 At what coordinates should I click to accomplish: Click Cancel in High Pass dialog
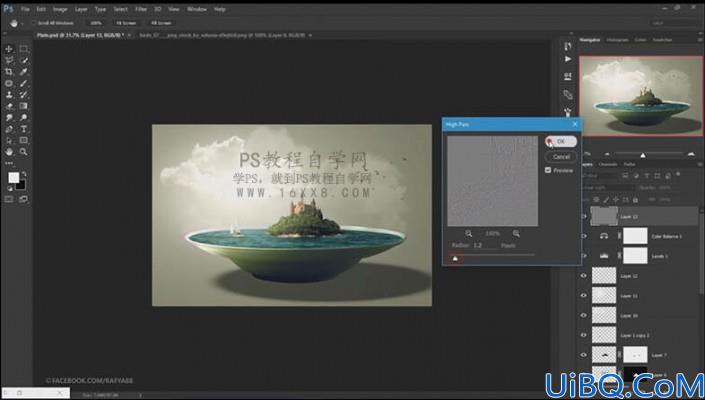561,157
